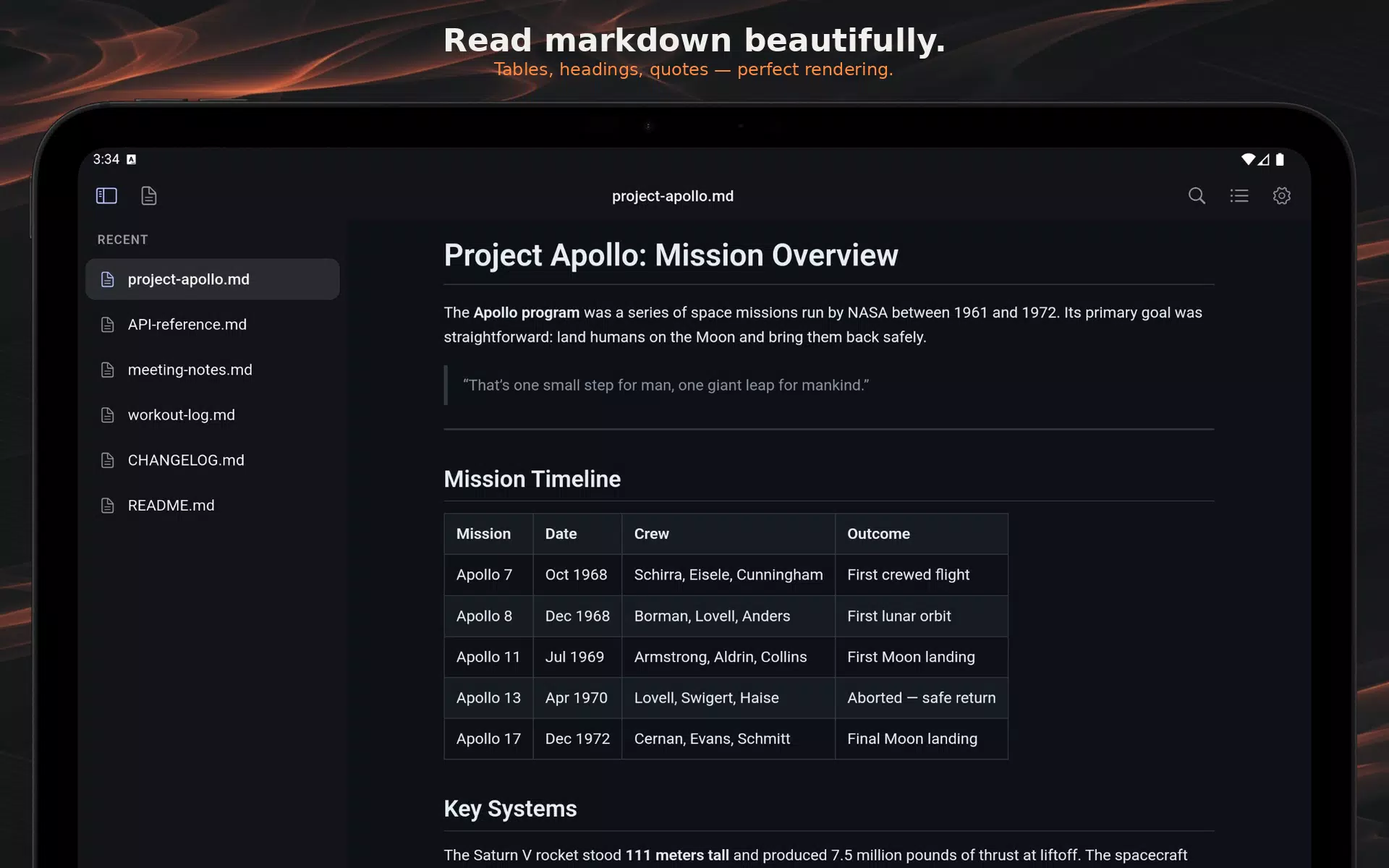Open search with the magnifier icon

1197,195
